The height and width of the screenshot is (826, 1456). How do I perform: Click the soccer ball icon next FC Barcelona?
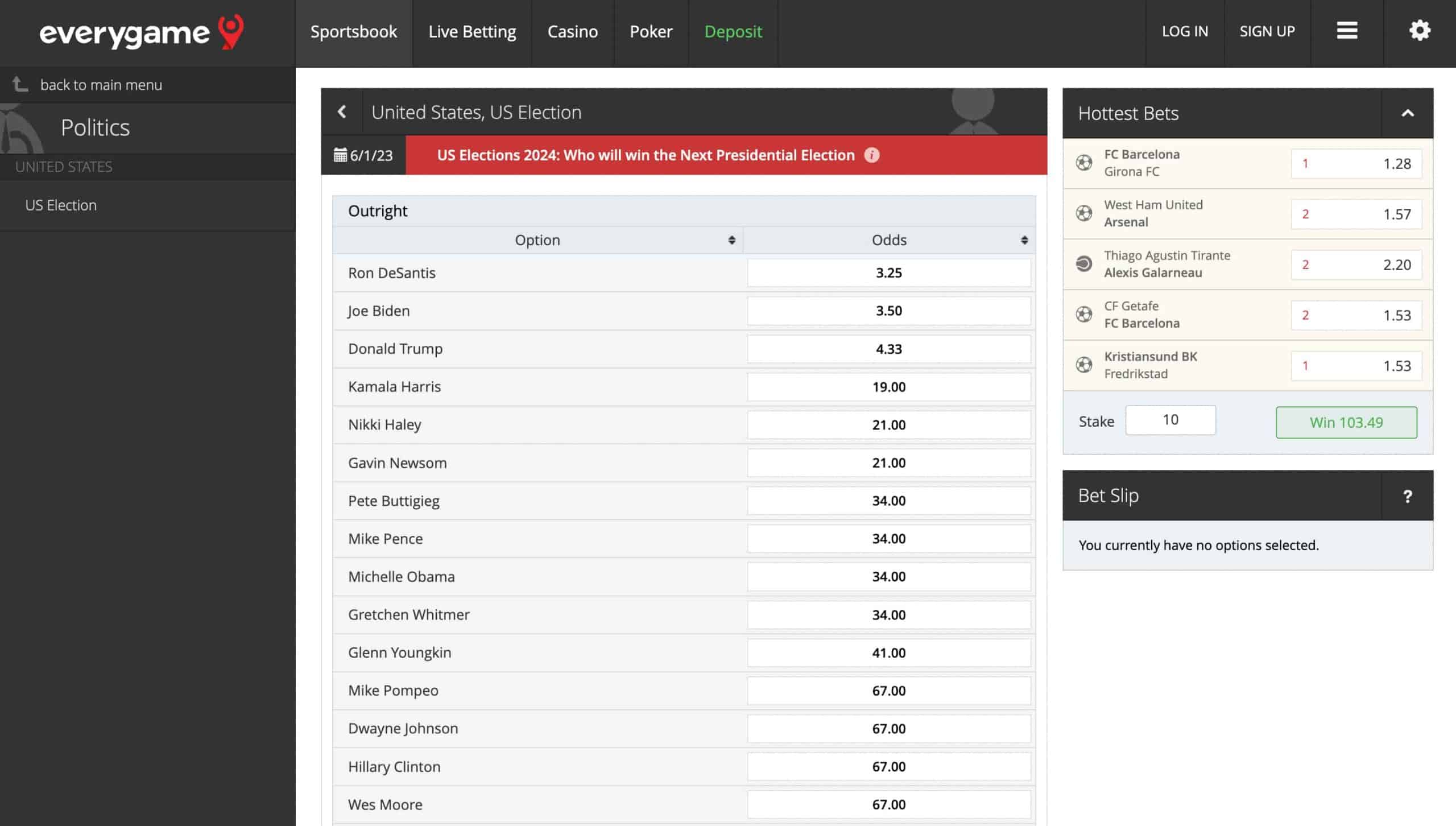[x=1084, y=163]
